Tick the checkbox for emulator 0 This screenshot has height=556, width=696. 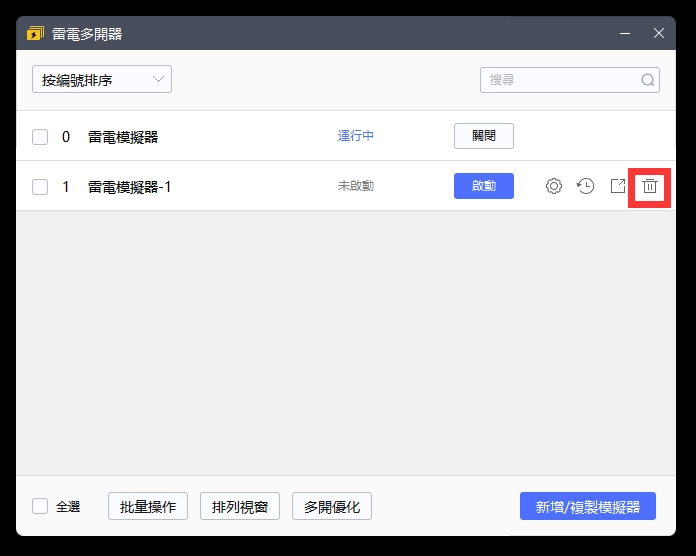tap(40, 137)
